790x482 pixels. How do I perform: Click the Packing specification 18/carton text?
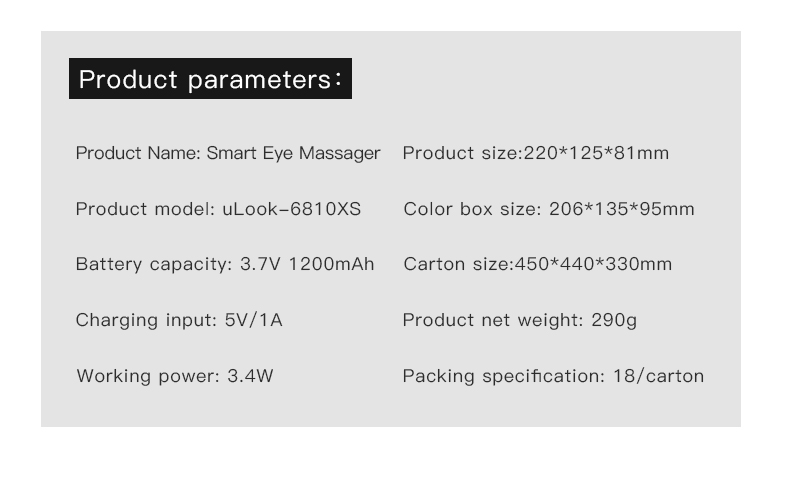(553, 376)
